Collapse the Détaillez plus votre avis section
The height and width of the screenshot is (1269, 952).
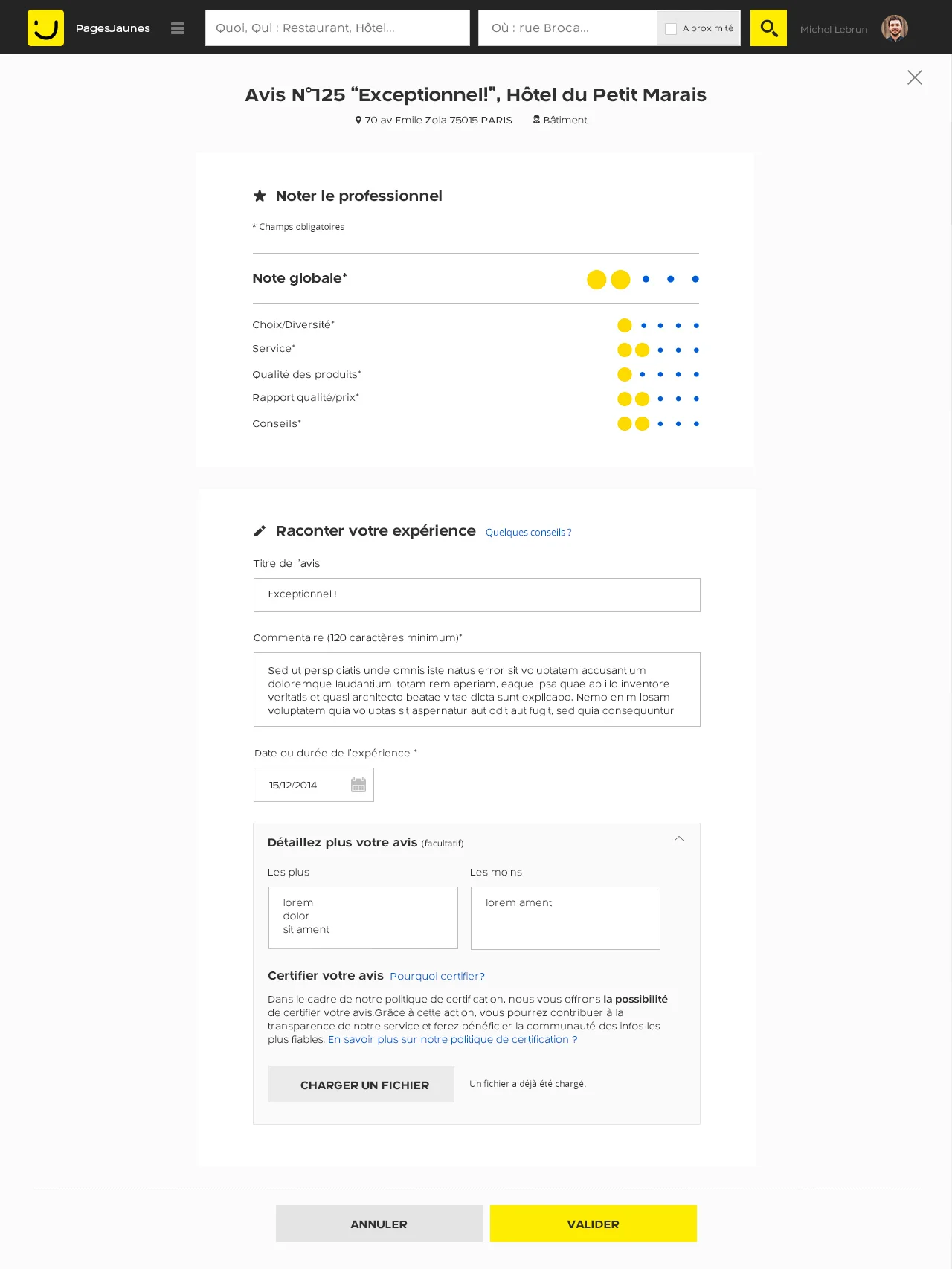(x=678, y=838)
